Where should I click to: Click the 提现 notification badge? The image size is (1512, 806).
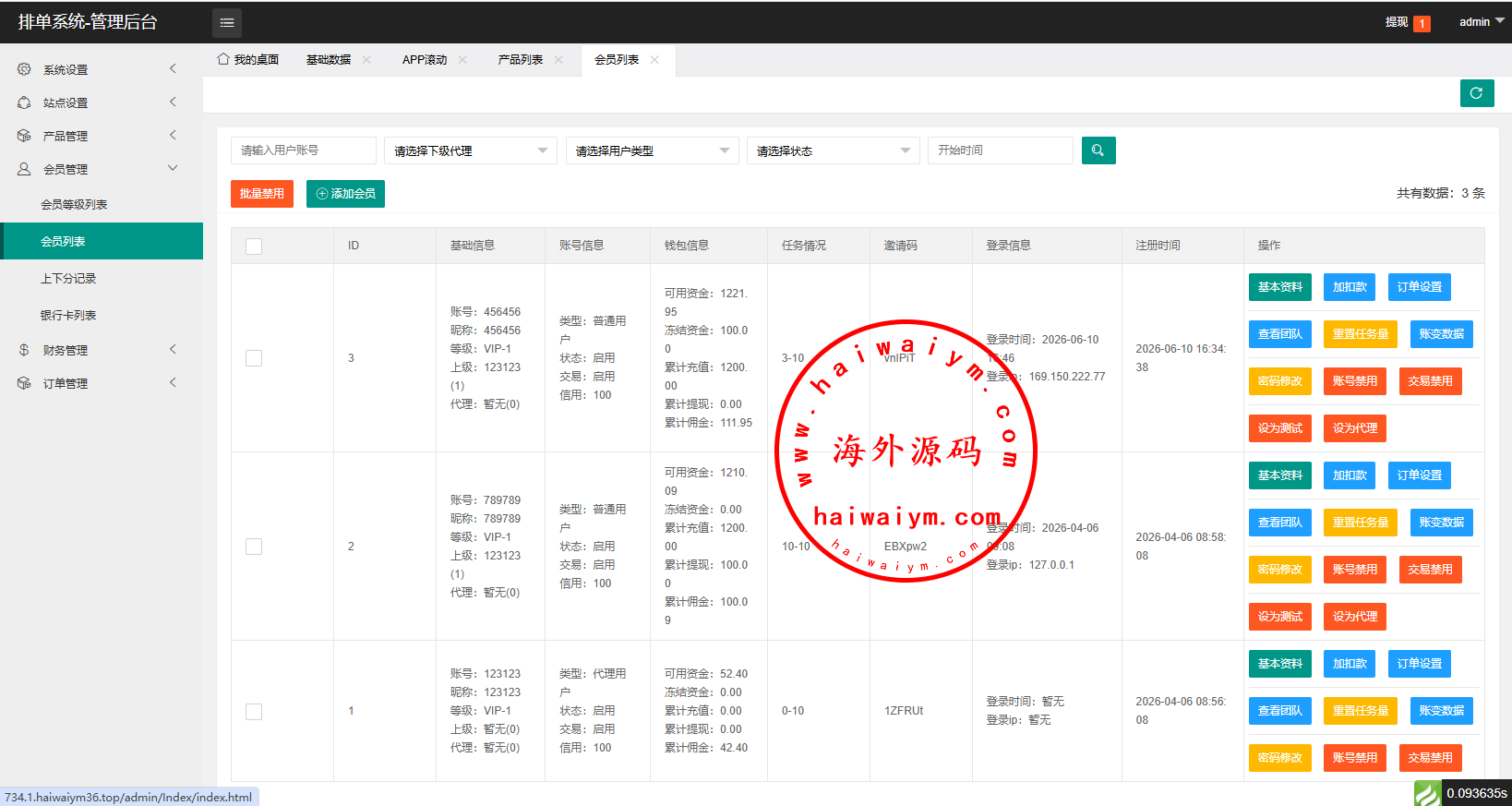click(1422, 23)
